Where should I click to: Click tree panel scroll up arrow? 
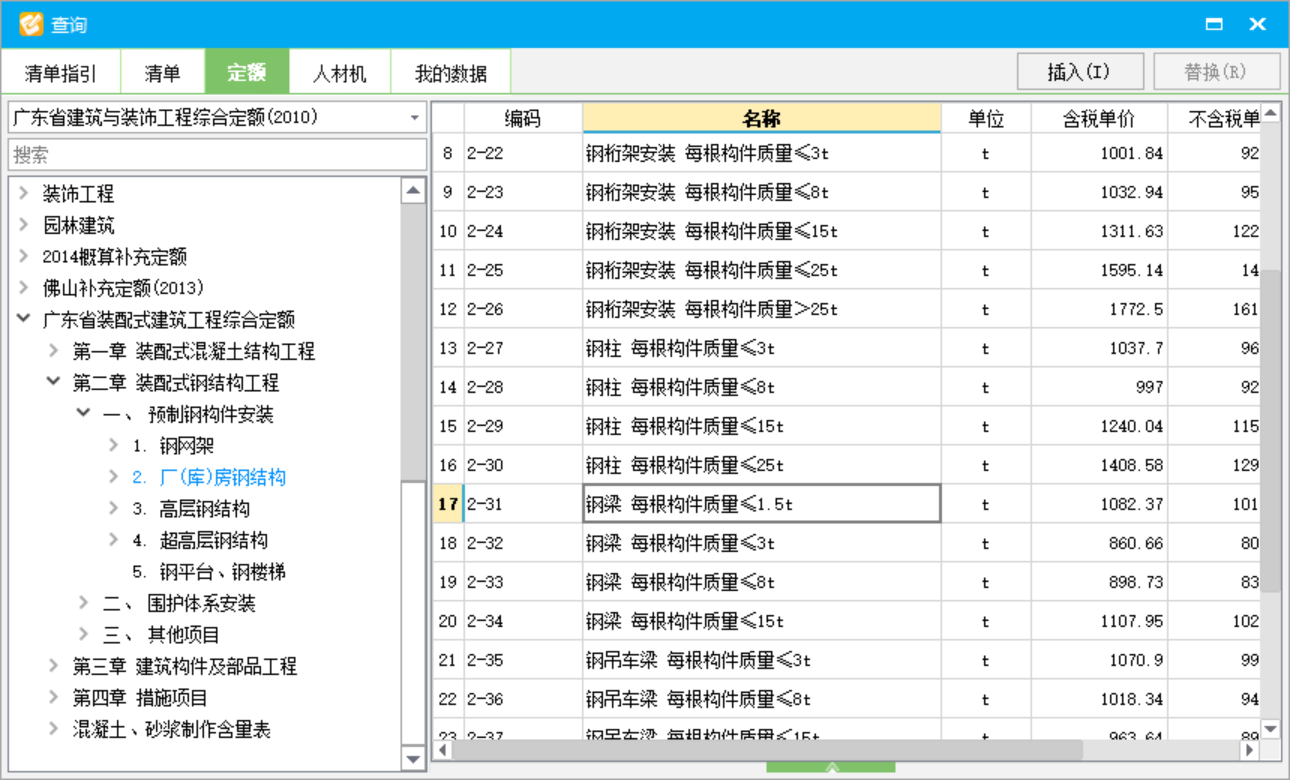tap(413, 190)
